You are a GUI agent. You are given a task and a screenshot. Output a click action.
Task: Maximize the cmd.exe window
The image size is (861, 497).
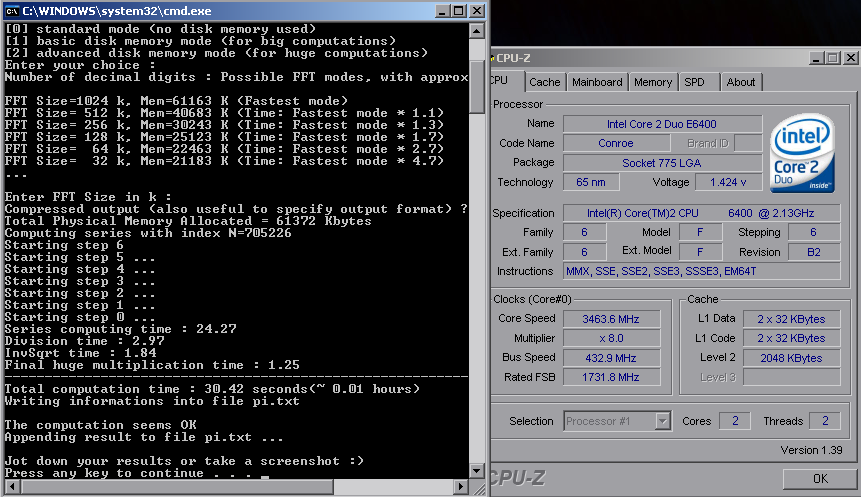[x=459, y=11]
